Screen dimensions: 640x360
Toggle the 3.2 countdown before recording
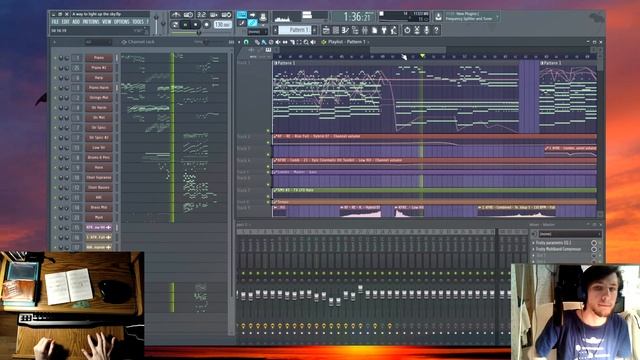201,15
